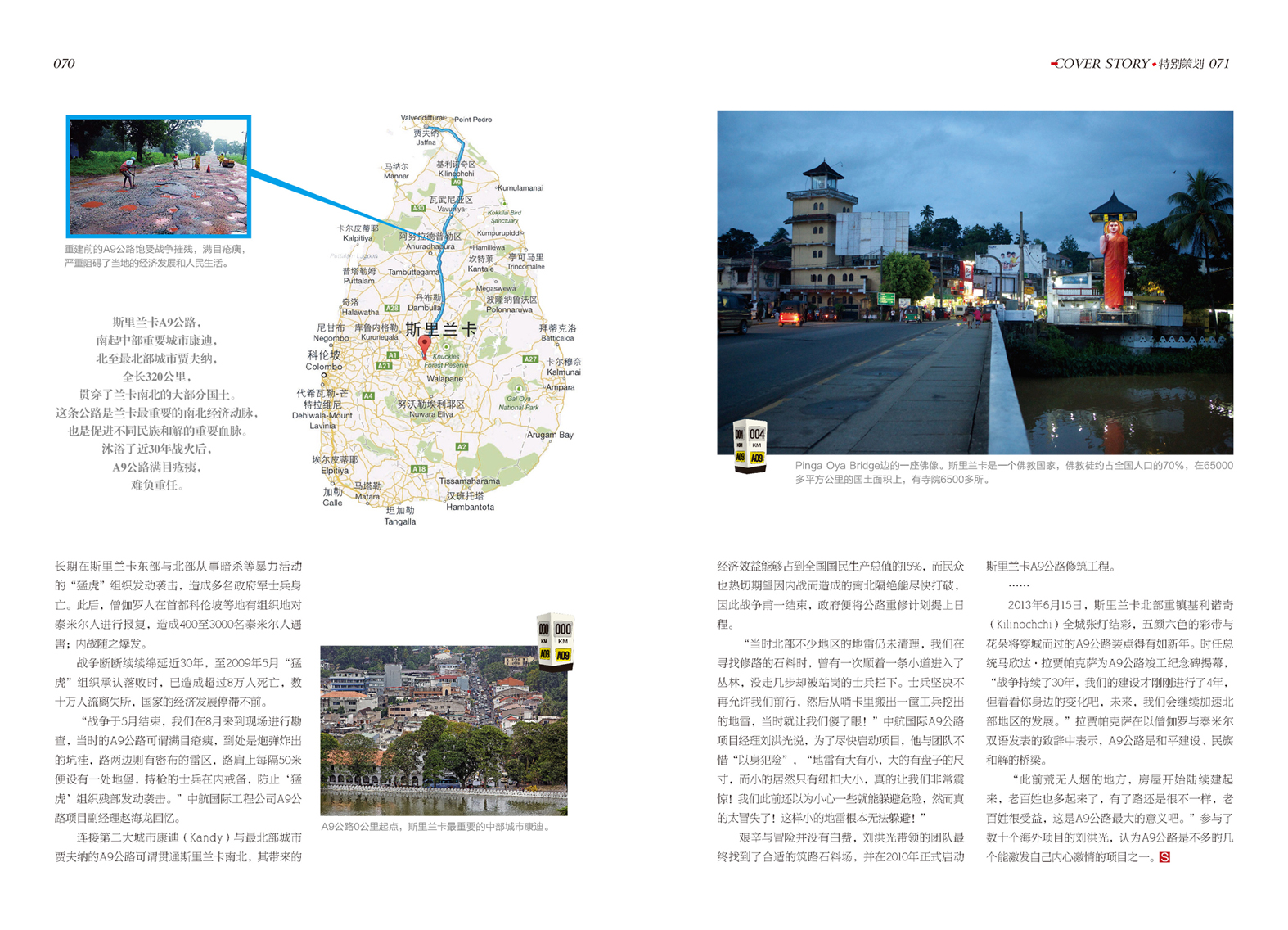Click the Kantale label on the map
The image size is (1288, 930).
pos(480,269)
